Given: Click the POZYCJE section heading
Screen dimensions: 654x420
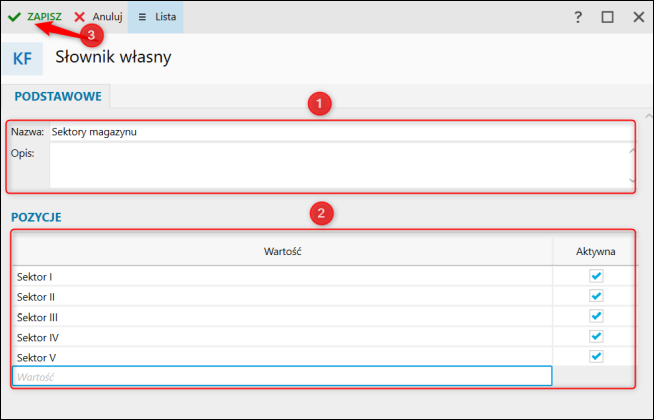Looking at the screenshot, I should 36,217.
